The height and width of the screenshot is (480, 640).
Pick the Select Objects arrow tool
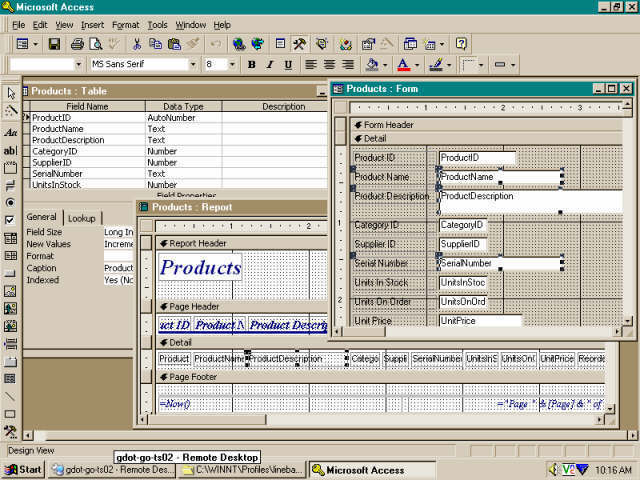point(11,93)
